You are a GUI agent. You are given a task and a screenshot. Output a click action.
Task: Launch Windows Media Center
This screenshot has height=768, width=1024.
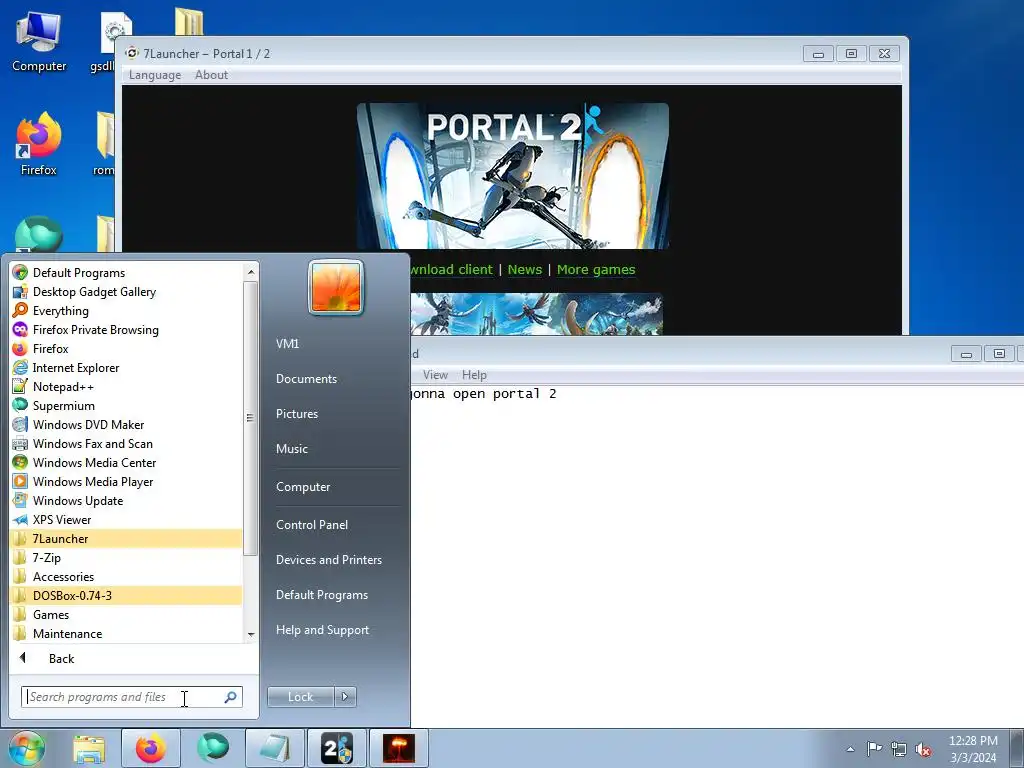point(127,462)
